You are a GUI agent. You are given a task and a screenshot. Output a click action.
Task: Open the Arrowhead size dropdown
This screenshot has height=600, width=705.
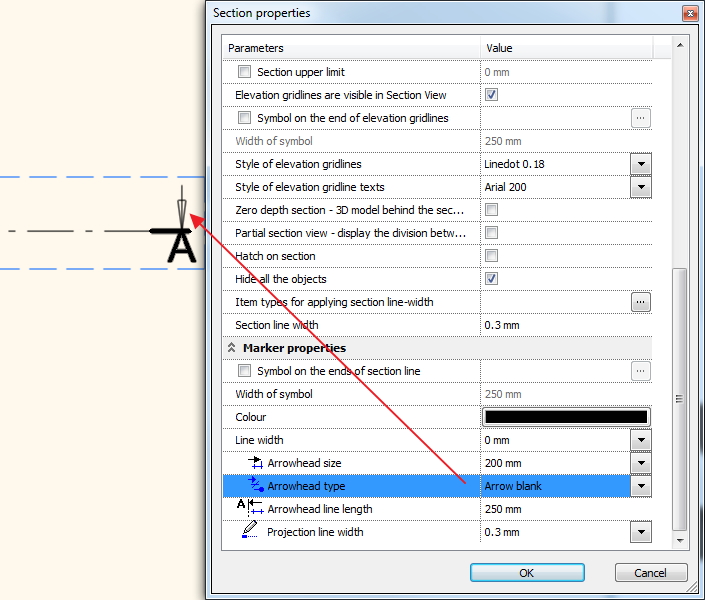coord(641,463)
